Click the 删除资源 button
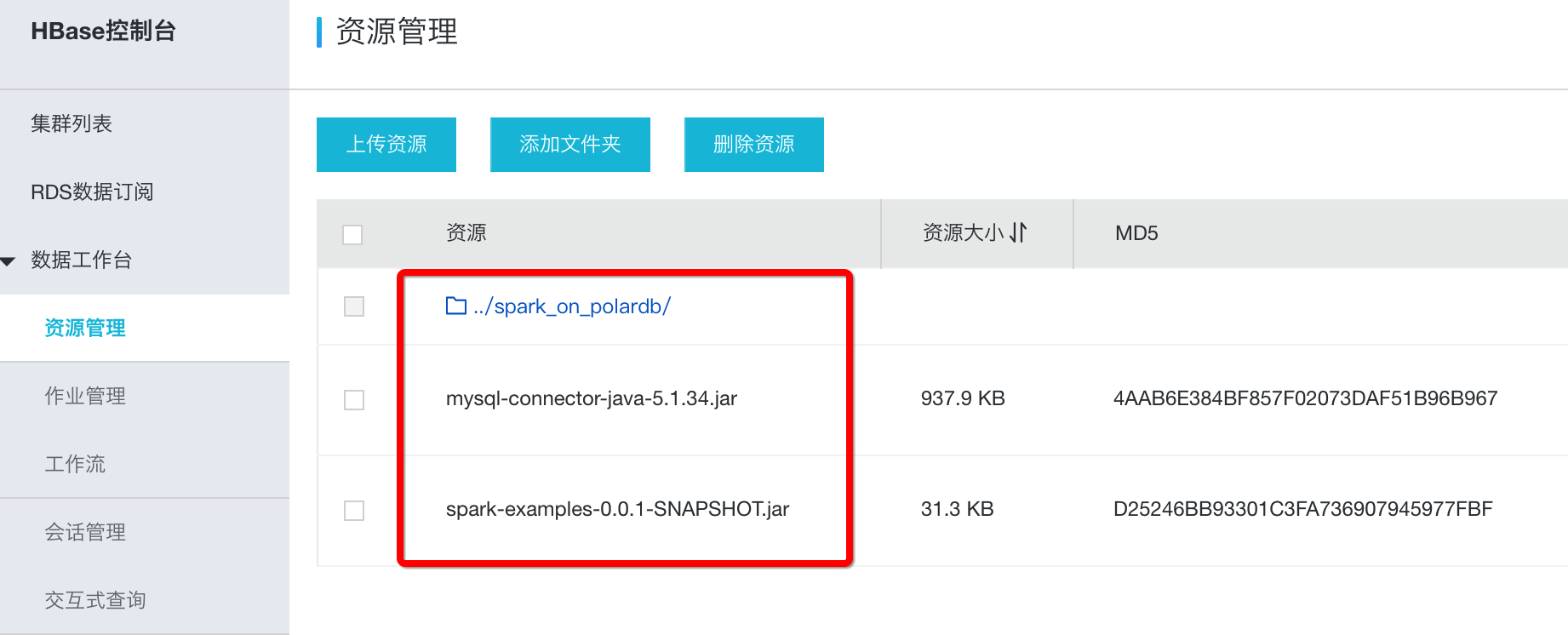Viewport: 1568px width, 635px height. click(754, 145)
